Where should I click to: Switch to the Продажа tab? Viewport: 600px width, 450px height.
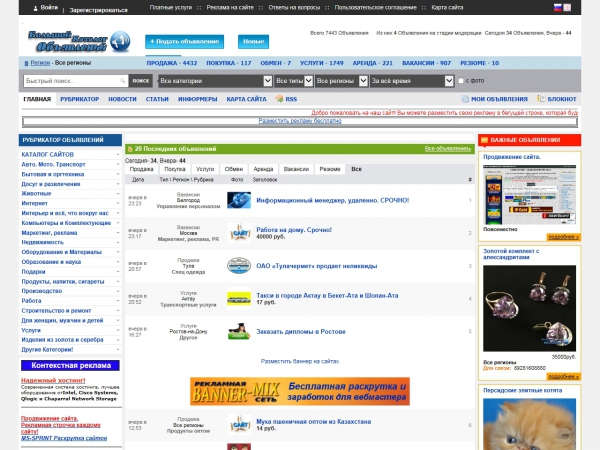click(x=142, y=169)
